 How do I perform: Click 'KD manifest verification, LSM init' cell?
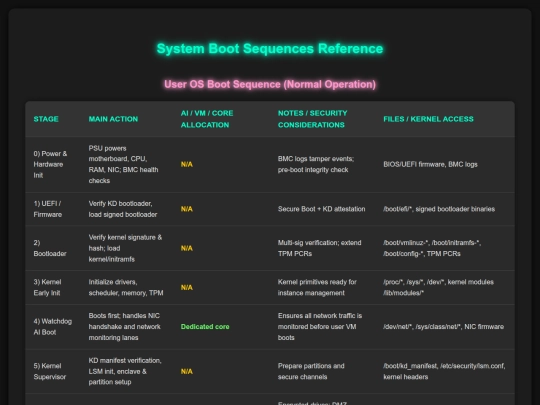click(x=125, y=372)
